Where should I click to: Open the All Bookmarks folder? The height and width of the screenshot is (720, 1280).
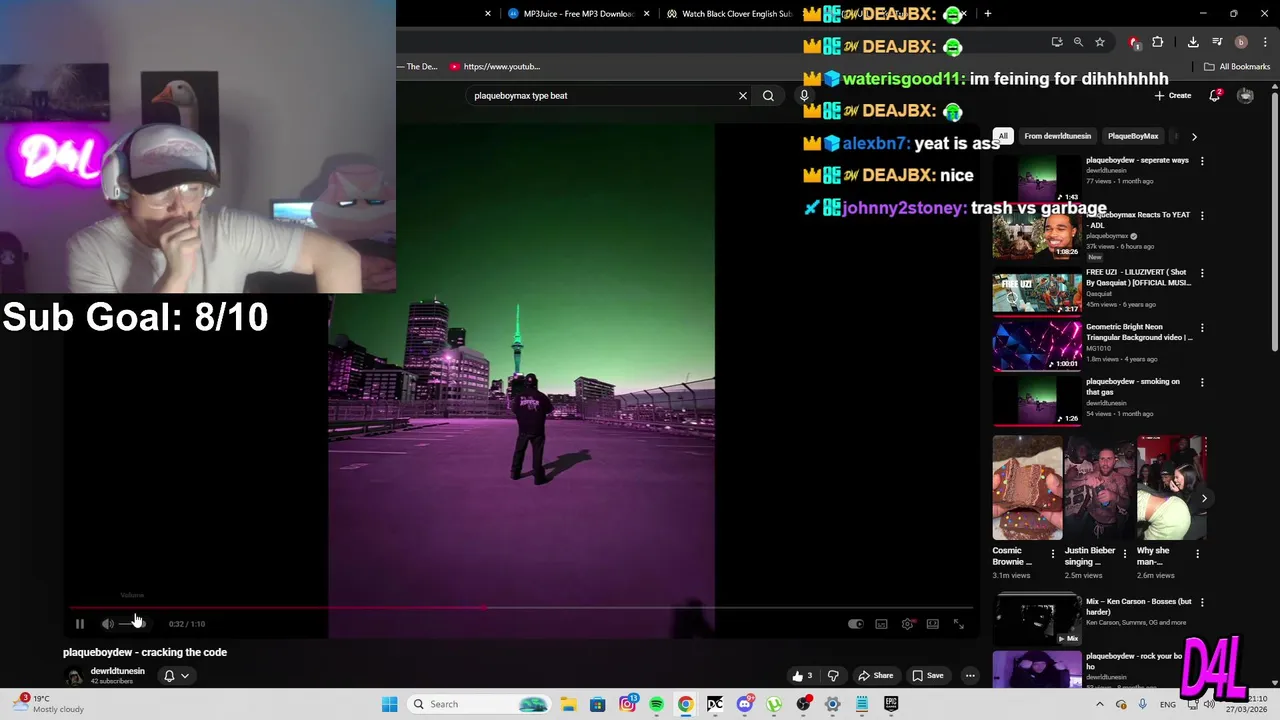(1237, 67)
